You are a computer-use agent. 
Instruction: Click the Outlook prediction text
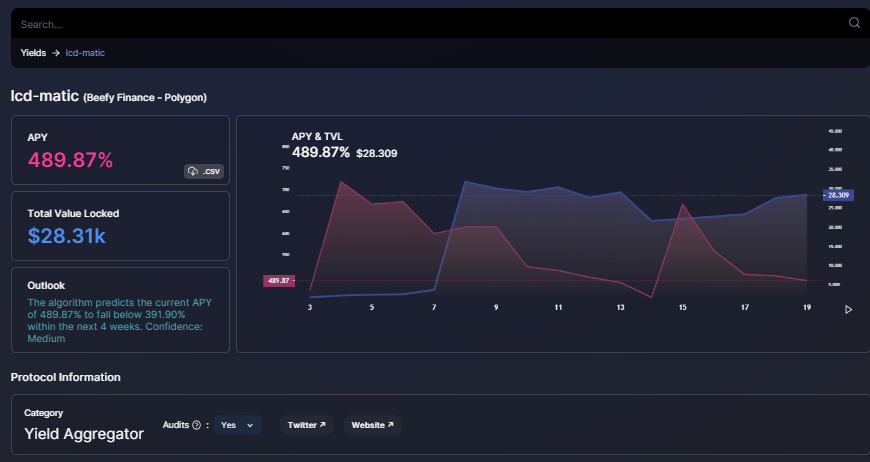(x=120, y=321)
